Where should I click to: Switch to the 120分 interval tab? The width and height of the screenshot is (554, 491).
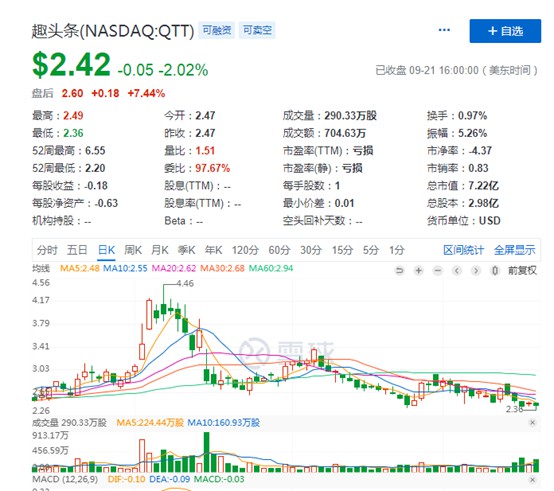(x=245, y=250)
